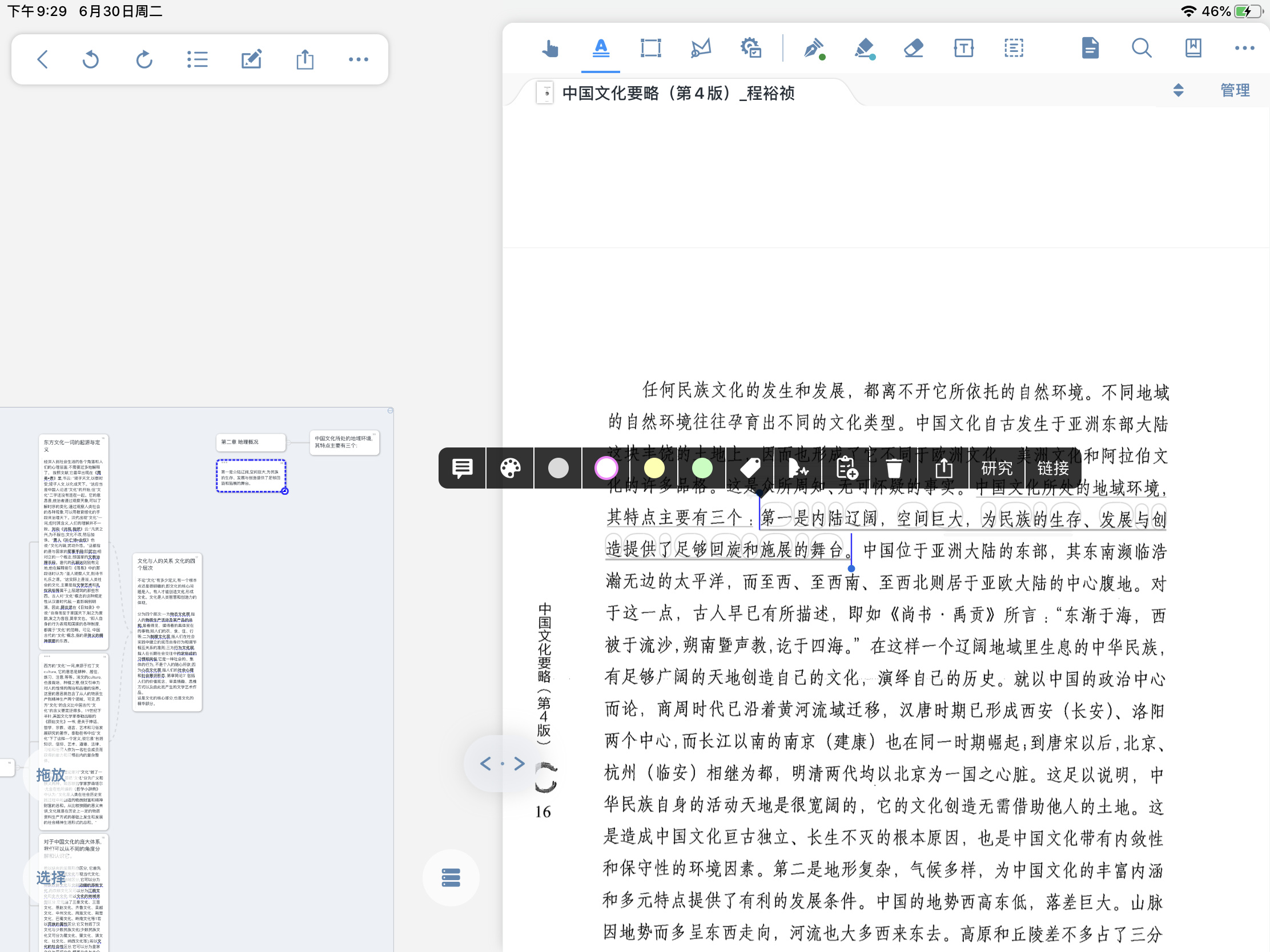The image size is (1270, 952).
Task: Choose the yellow highlight color
Action: click(654, 468)
